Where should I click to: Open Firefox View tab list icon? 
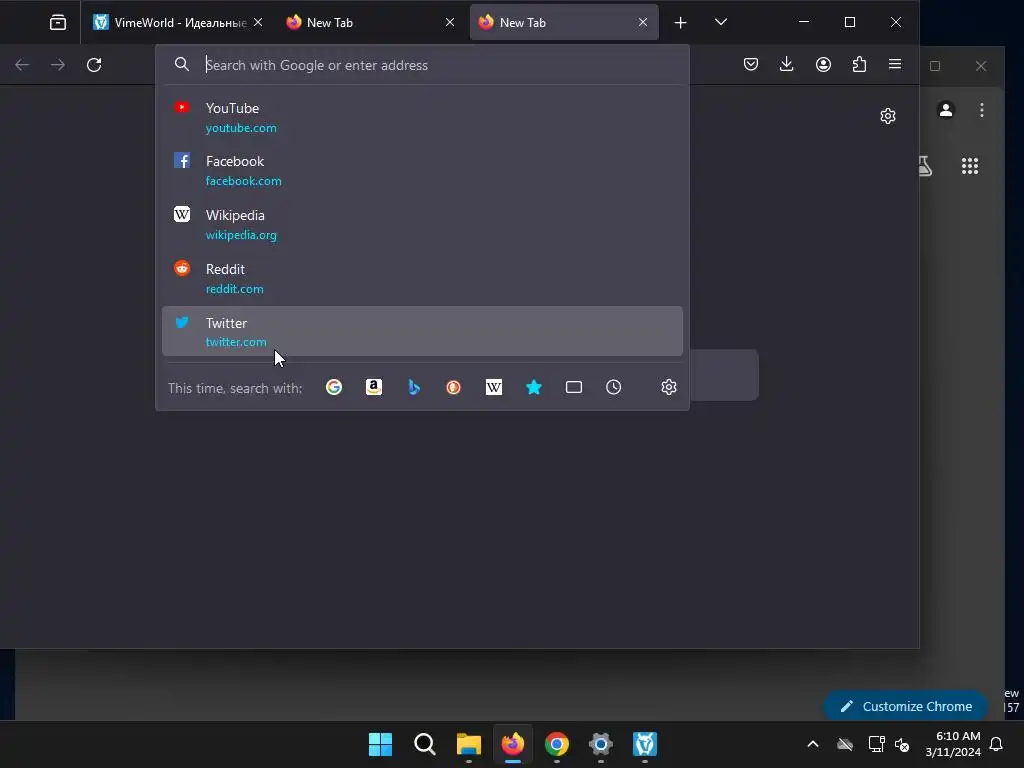[57, 22]
